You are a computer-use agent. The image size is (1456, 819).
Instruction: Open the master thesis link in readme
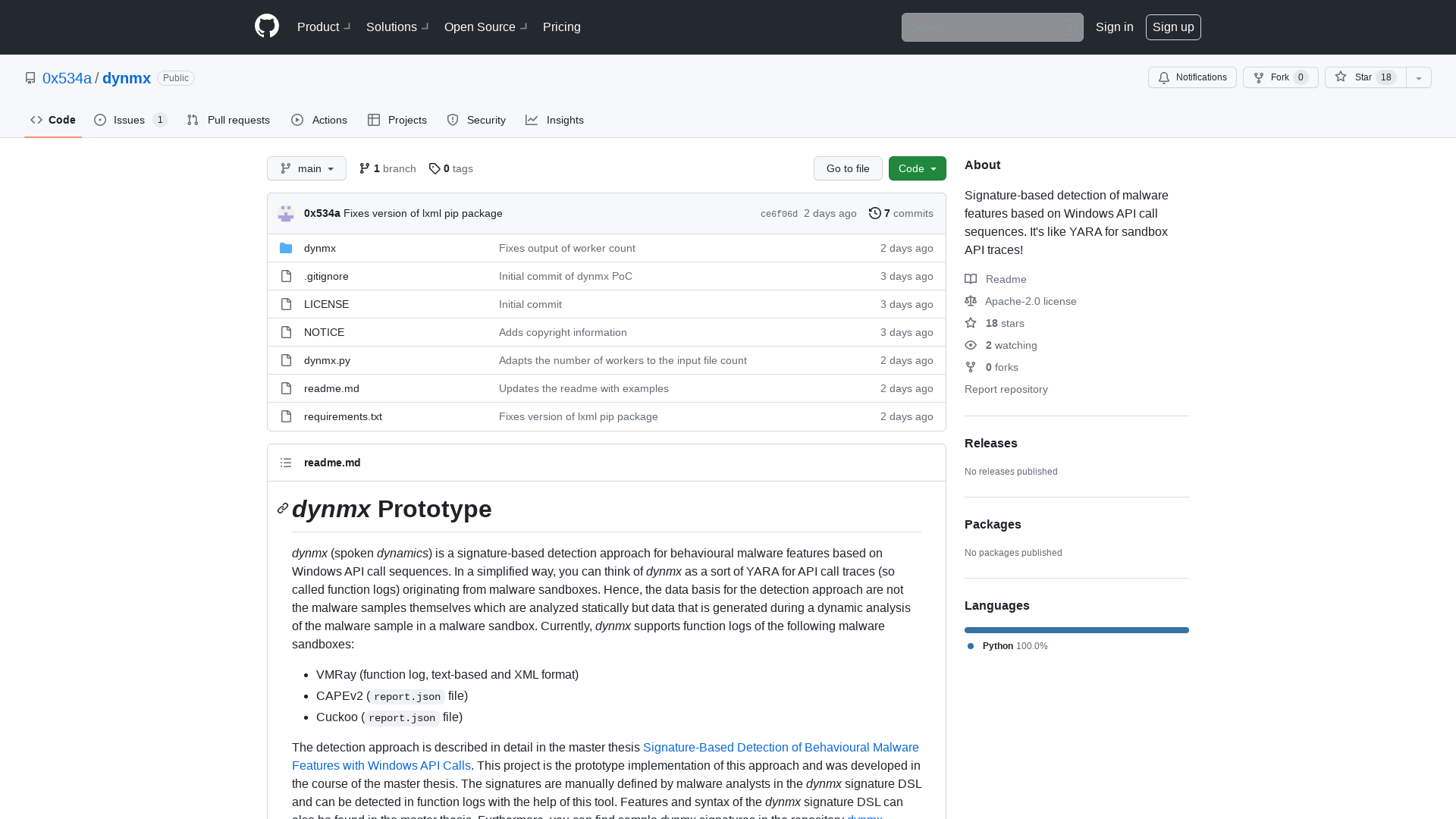[x=780, y=747]
